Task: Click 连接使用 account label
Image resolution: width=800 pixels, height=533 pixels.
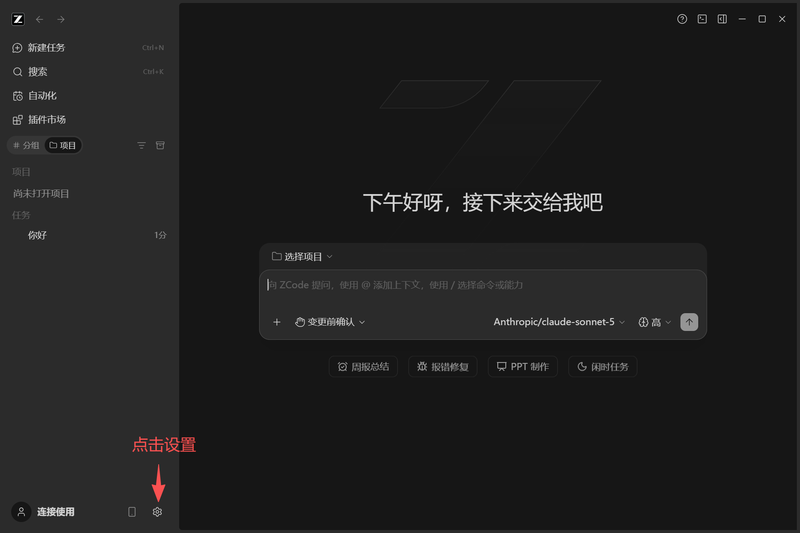Action: 56,512
